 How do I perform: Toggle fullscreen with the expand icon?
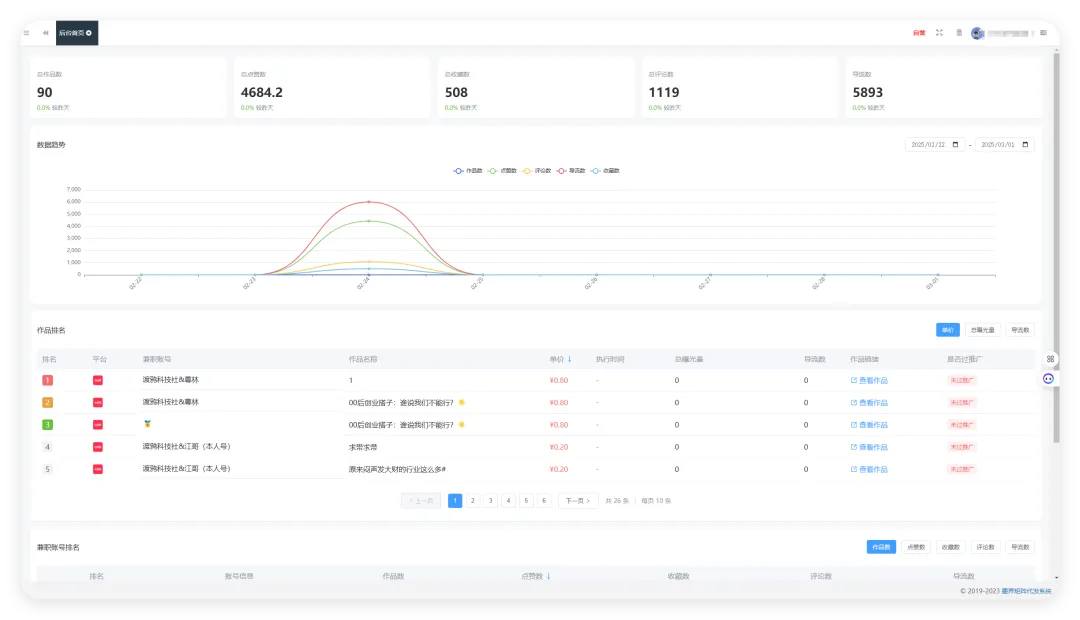pyautogui.click(x=939, y=32)
